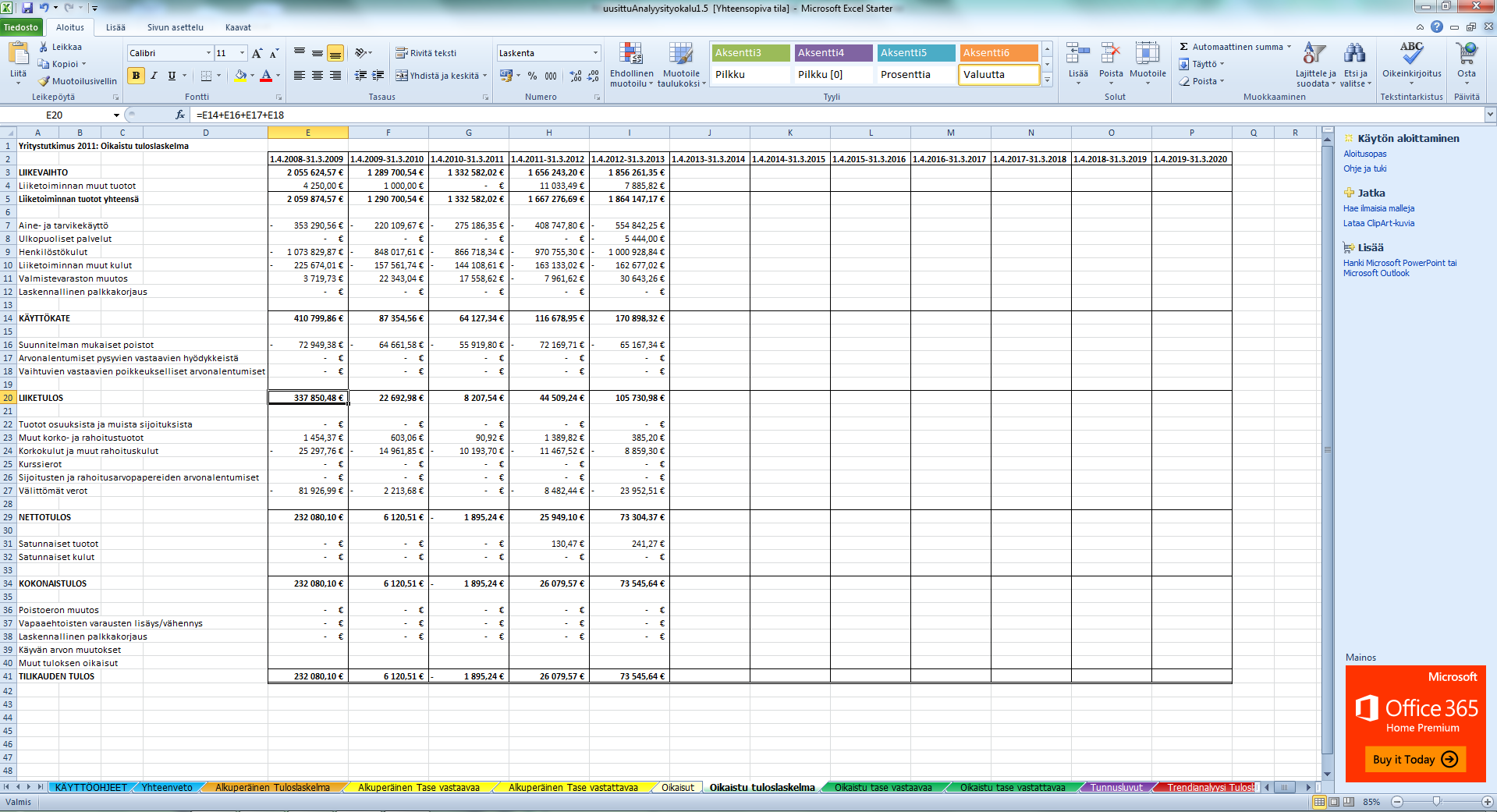Apply the Aksentti3 green cell style
Viewport: 1497px width, 812px height.
750,53
